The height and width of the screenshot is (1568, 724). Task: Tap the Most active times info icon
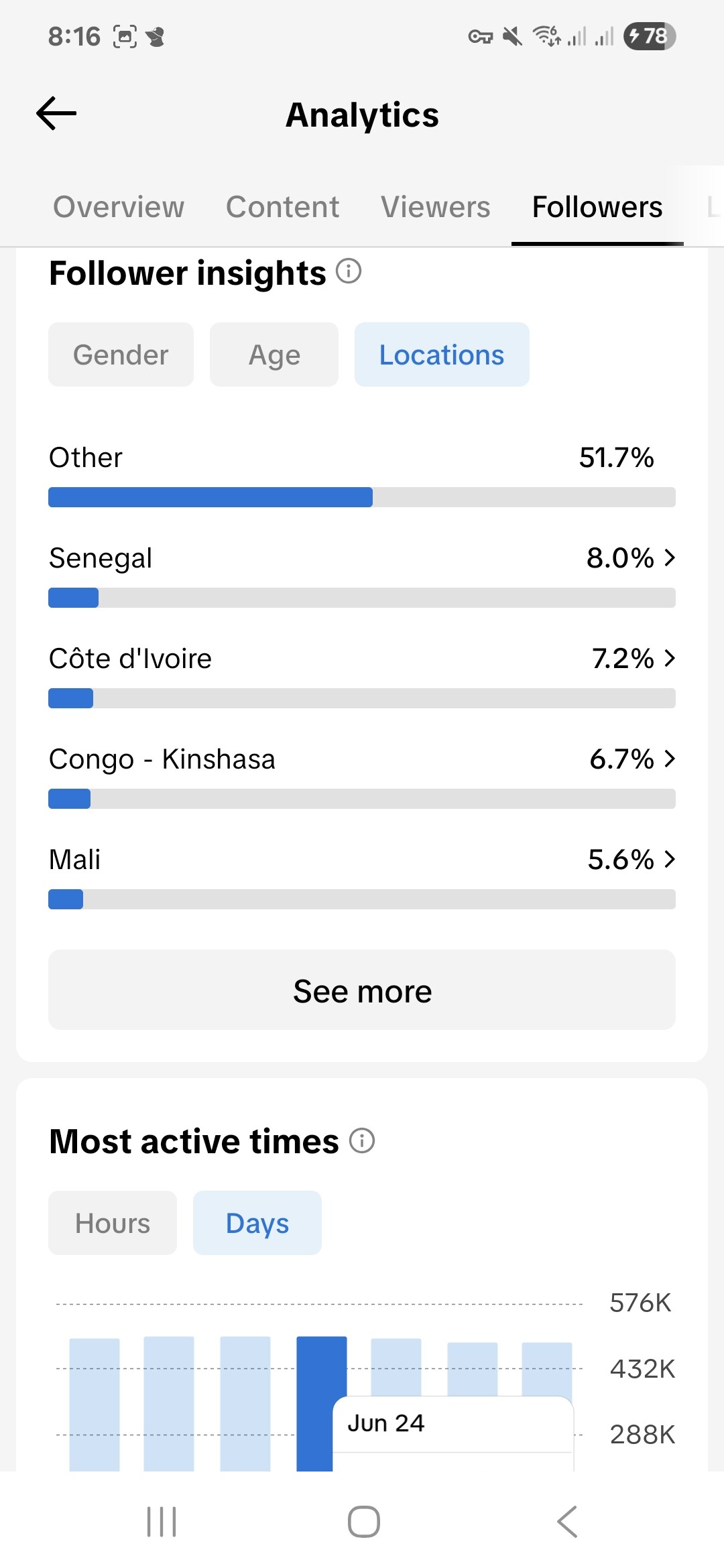[362, 1140]
